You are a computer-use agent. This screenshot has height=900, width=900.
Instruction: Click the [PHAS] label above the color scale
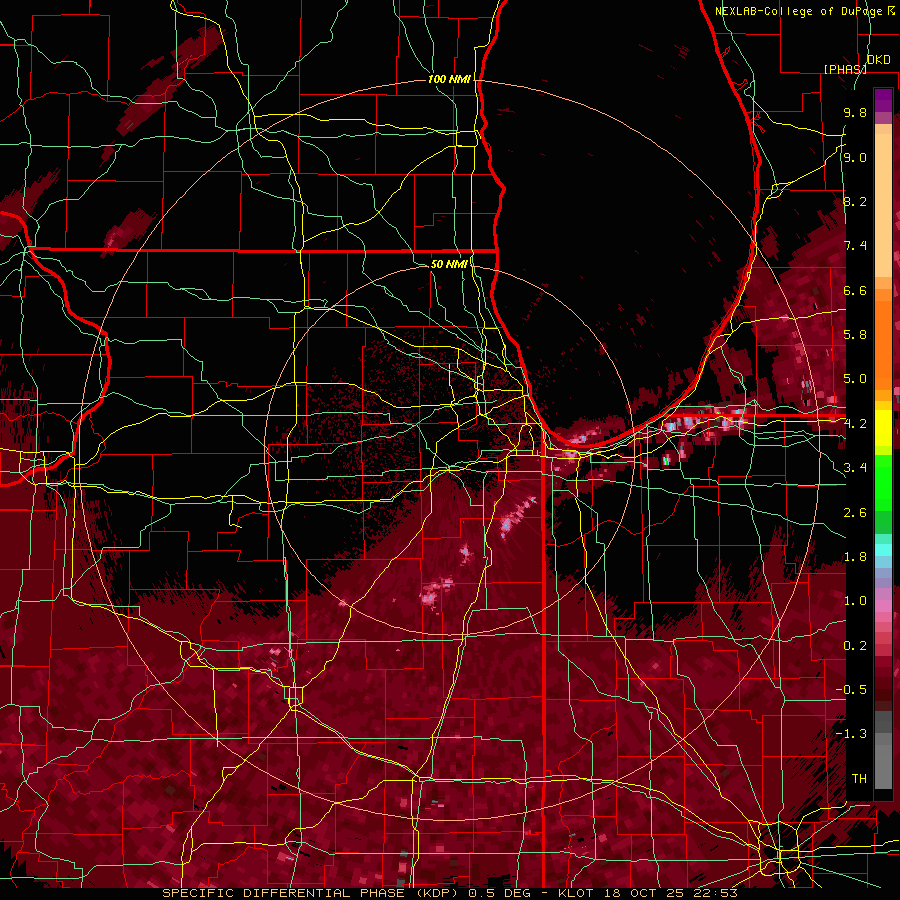[845, 69]
